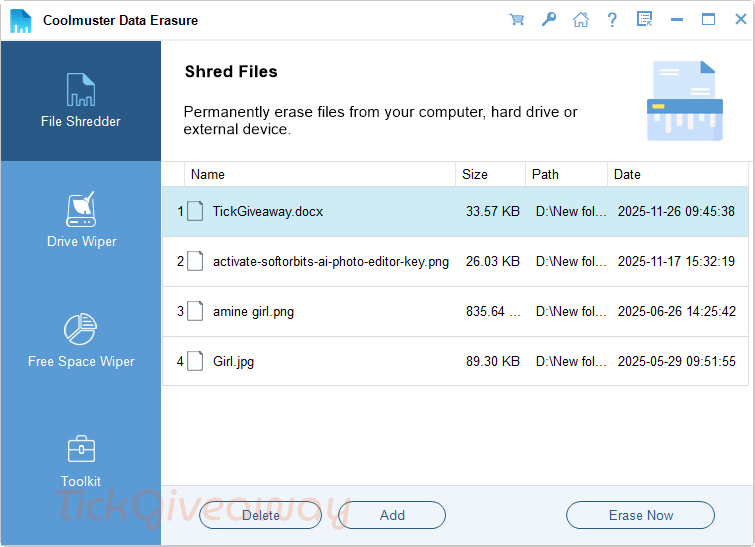Open help question mark icon

click(x=612, y=20)
